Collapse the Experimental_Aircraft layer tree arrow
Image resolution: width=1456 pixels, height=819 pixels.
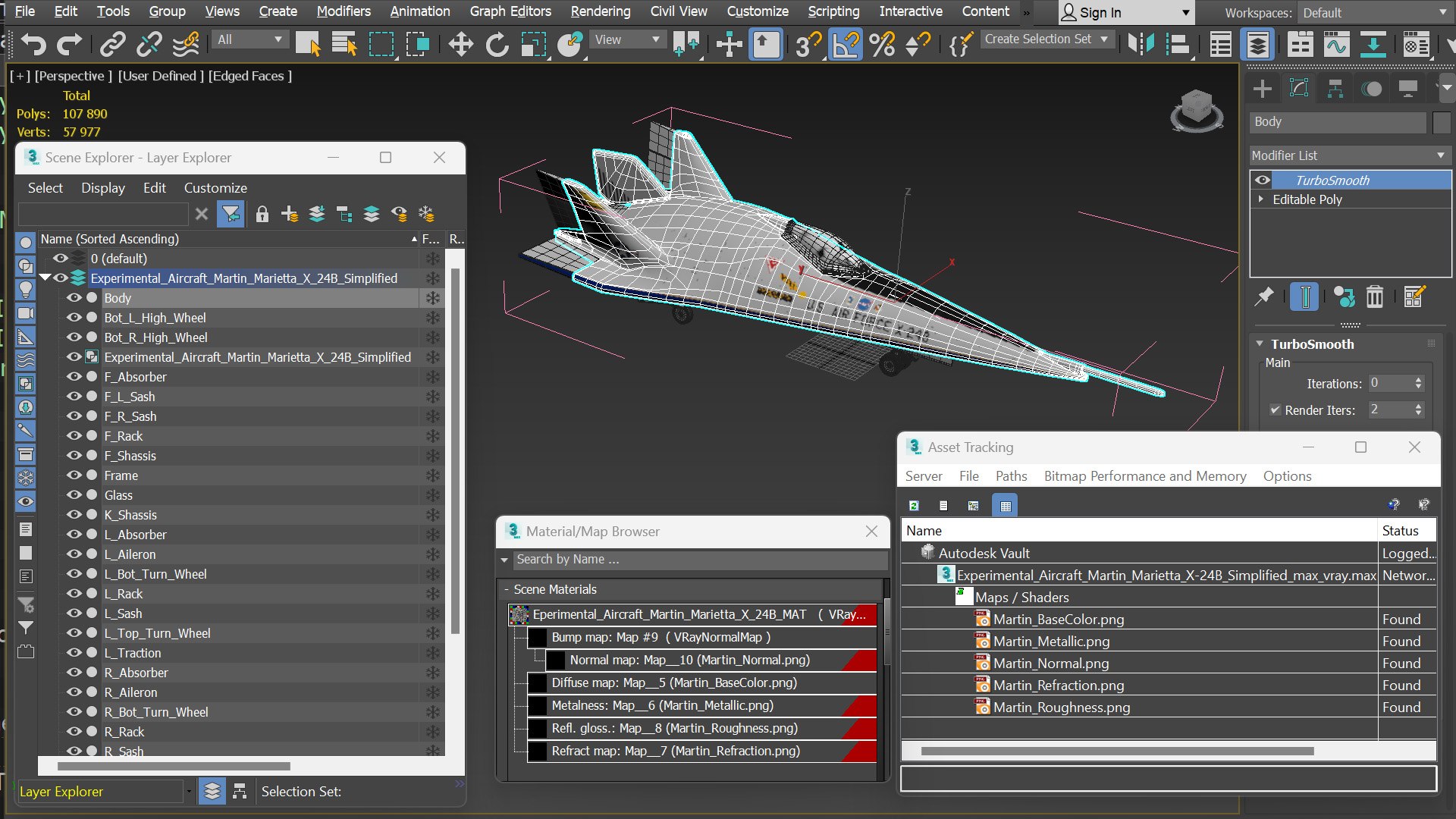point(45,278)
